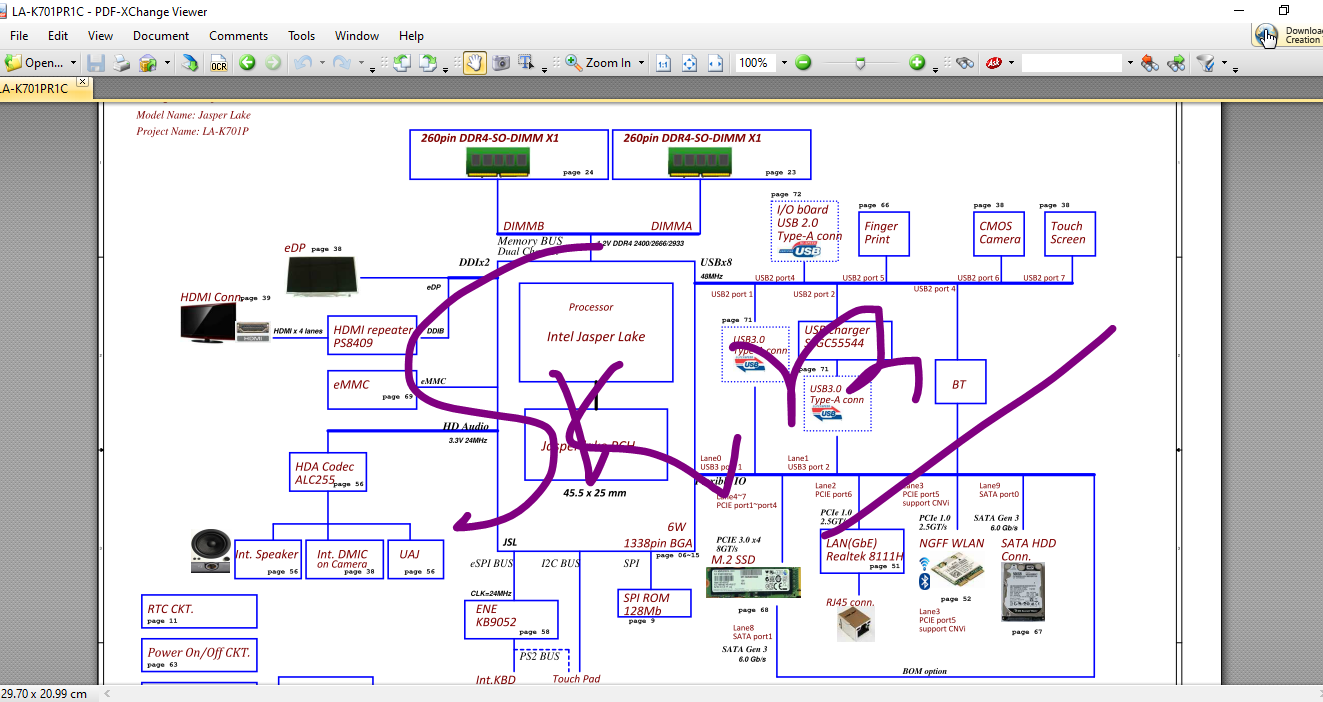The height and width of the screenshot is (702, 1323).
Task: Select the Hand tool
Action: point(475,62)
